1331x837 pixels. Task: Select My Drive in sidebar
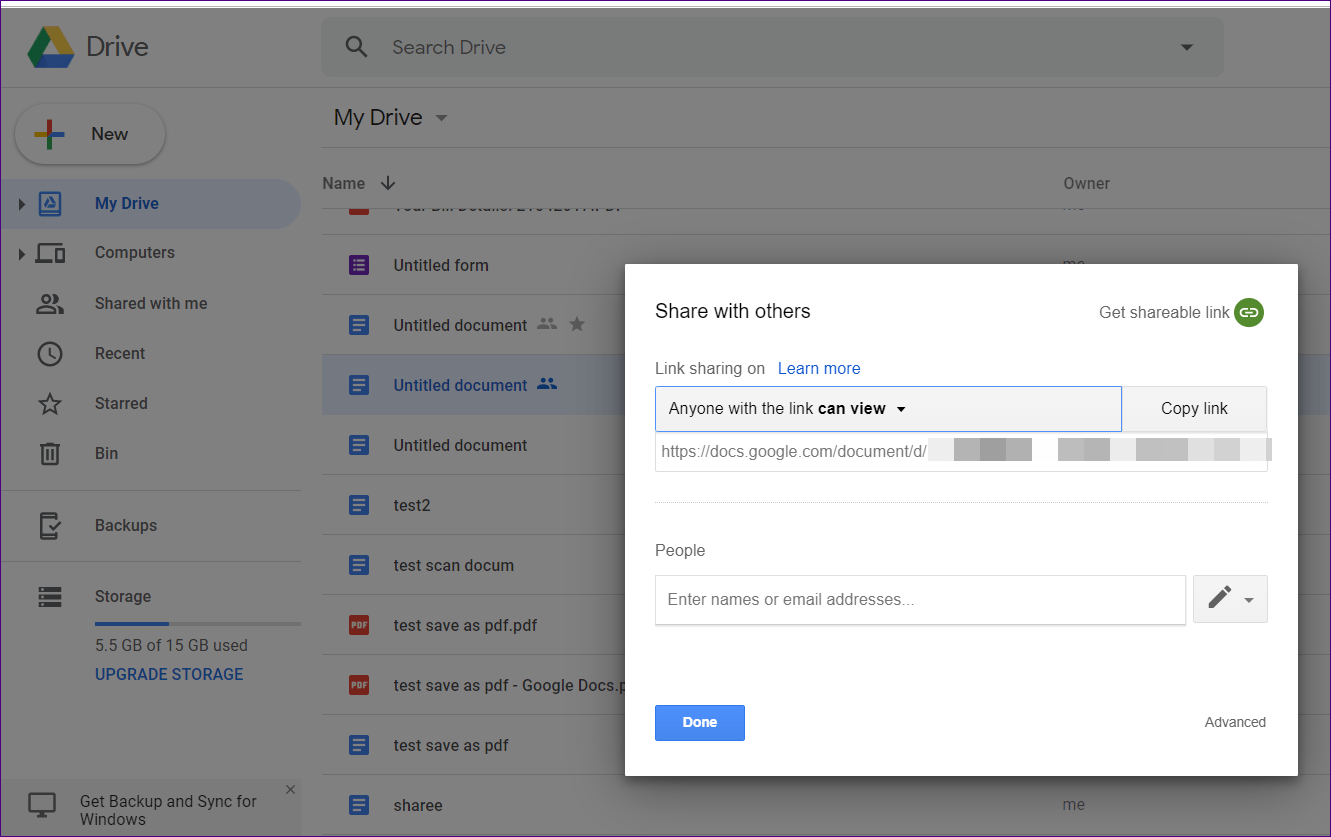(150, 204)
